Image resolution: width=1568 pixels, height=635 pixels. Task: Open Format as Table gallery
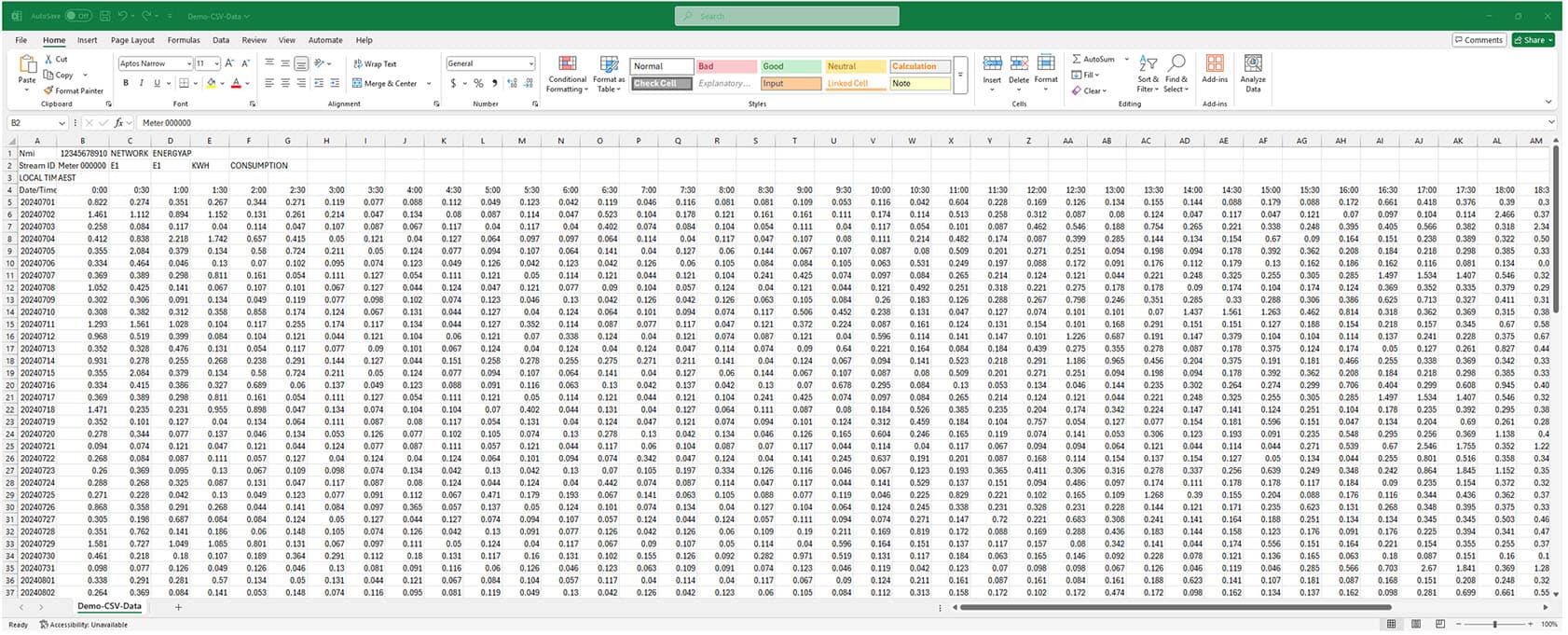tap(609, 74)
